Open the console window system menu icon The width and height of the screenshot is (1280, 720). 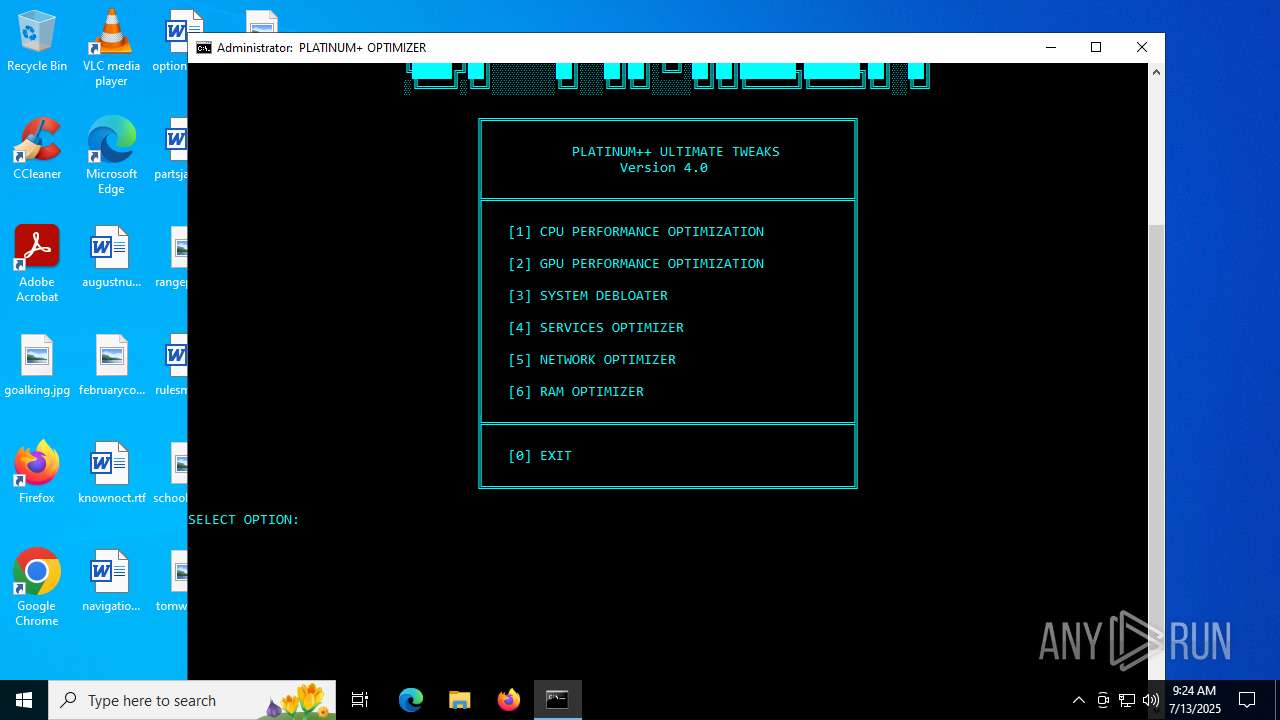(204, 48)
